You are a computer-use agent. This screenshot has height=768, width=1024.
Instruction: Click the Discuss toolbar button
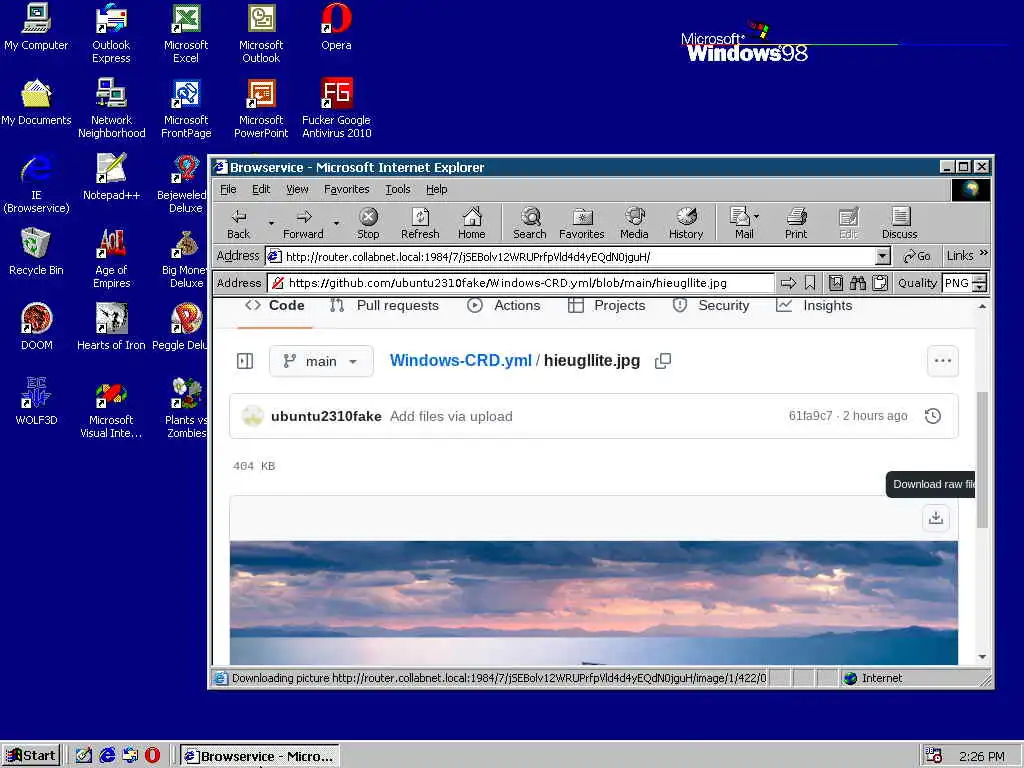[x=899, y=223]
